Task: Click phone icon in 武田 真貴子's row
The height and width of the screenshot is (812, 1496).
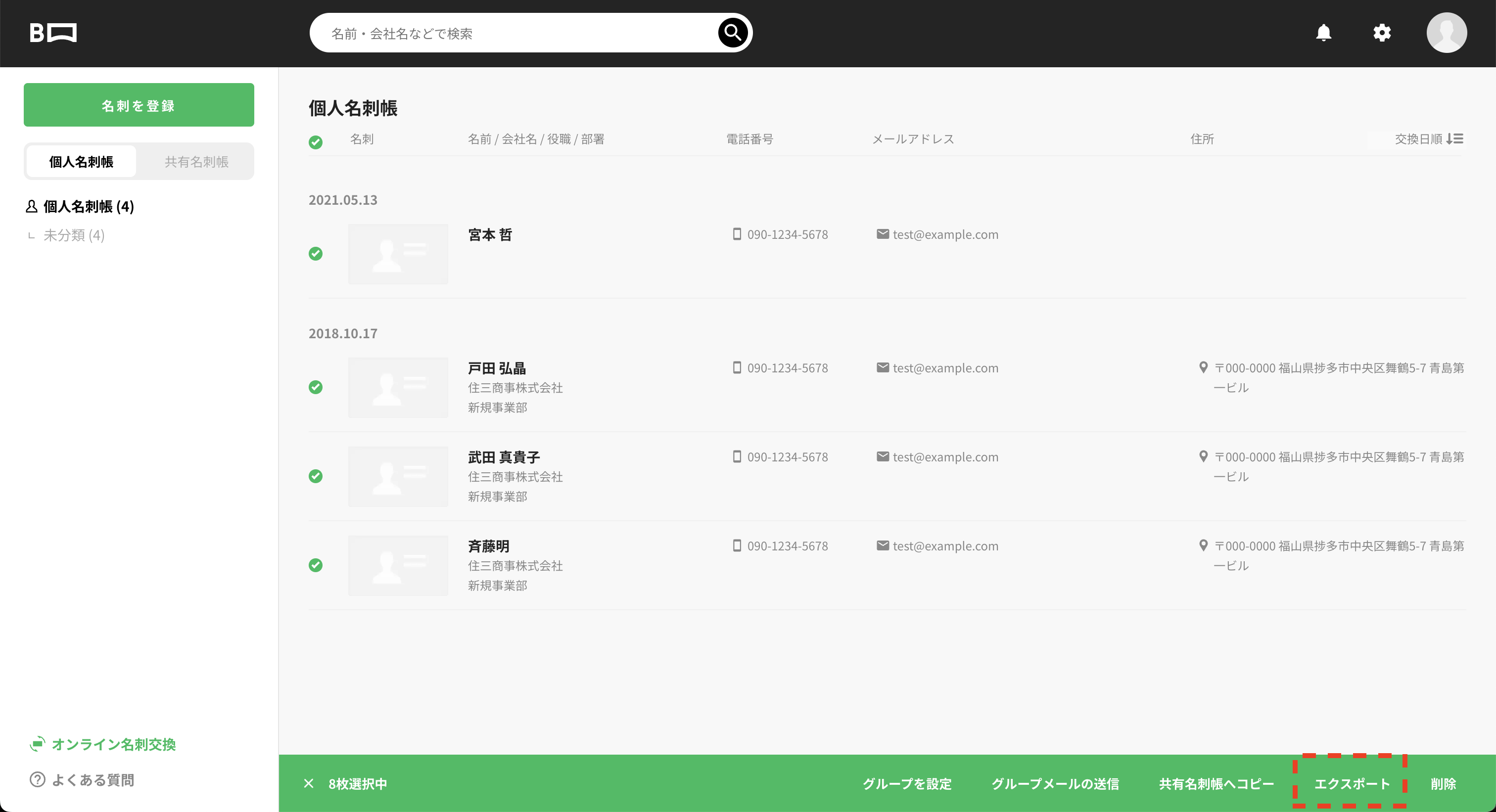Action: pyautogui.click(x=737, y=456)
